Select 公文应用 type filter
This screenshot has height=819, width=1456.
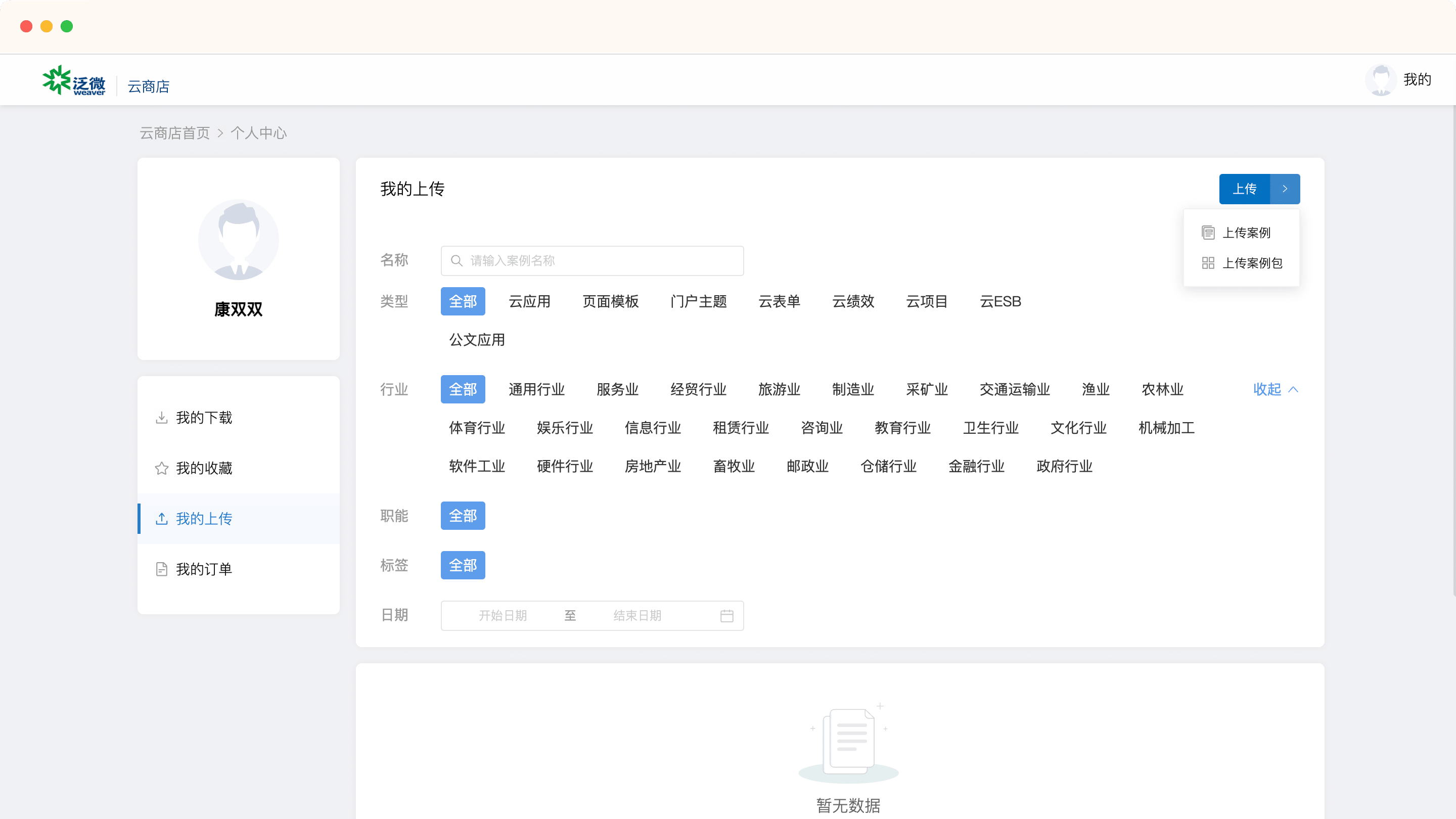[476, 340]
